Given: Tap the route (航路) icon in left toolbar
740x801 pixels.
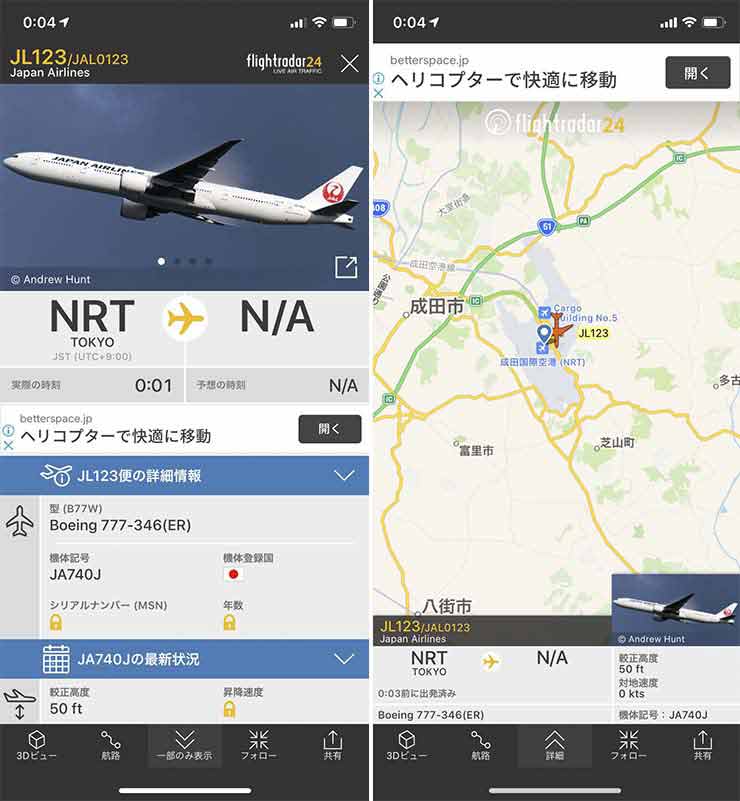Looking at the screenshot, I should (x=110, y=745).
